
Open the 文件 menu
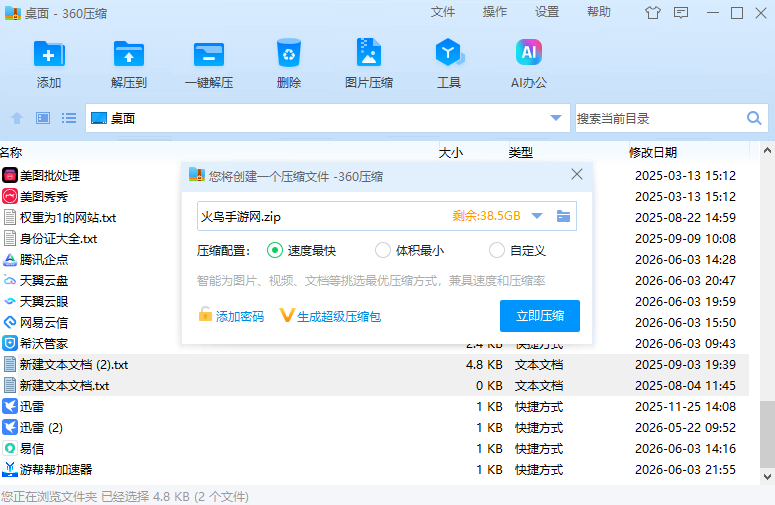coord(443,12)
